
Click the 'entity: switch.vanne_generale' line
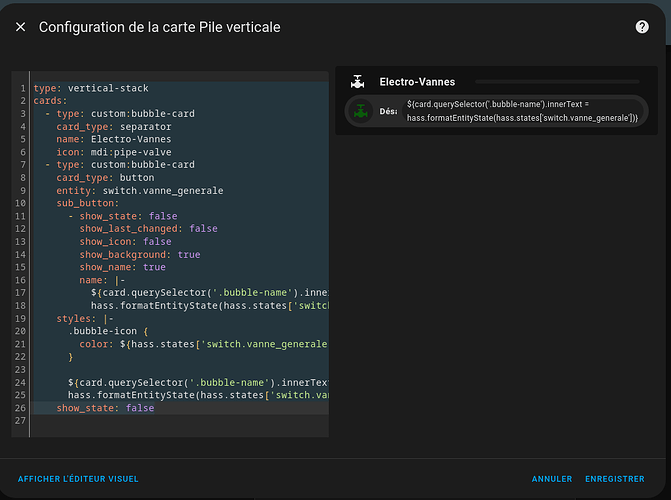(140, 190)
